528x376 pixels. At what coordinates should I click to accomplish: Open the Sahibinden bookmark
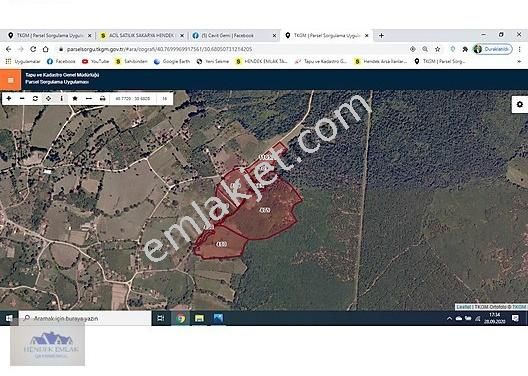pyautogui.click(x=131, y=61)
